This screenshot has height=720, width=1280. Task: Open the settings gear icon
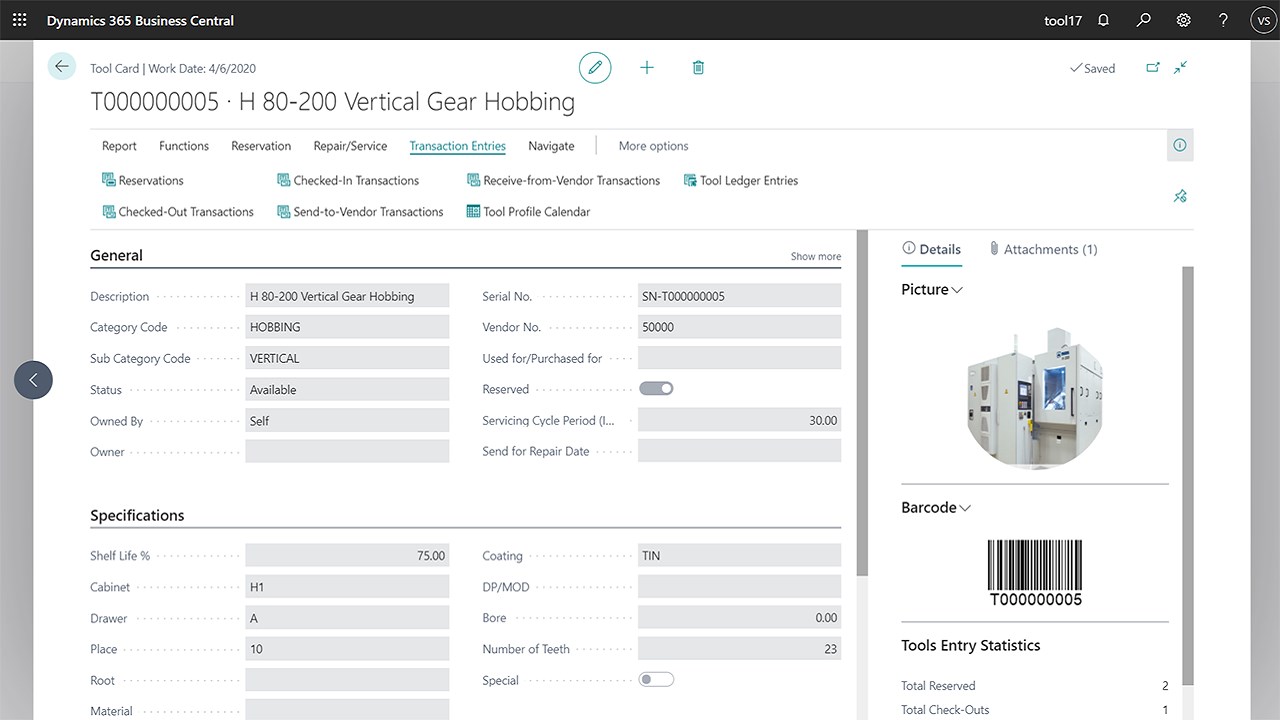coord(1184,20)
